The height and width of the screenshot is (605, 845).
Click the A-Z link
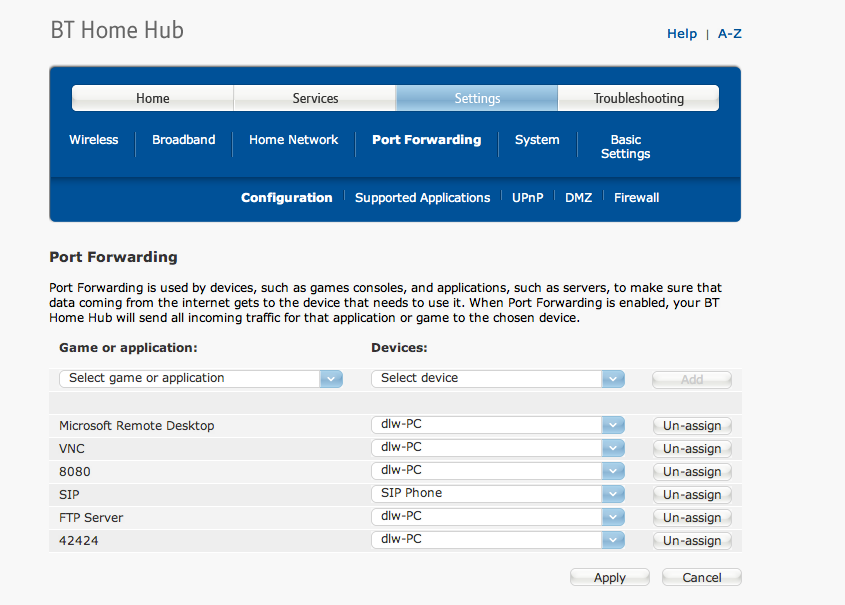[730, 33]
